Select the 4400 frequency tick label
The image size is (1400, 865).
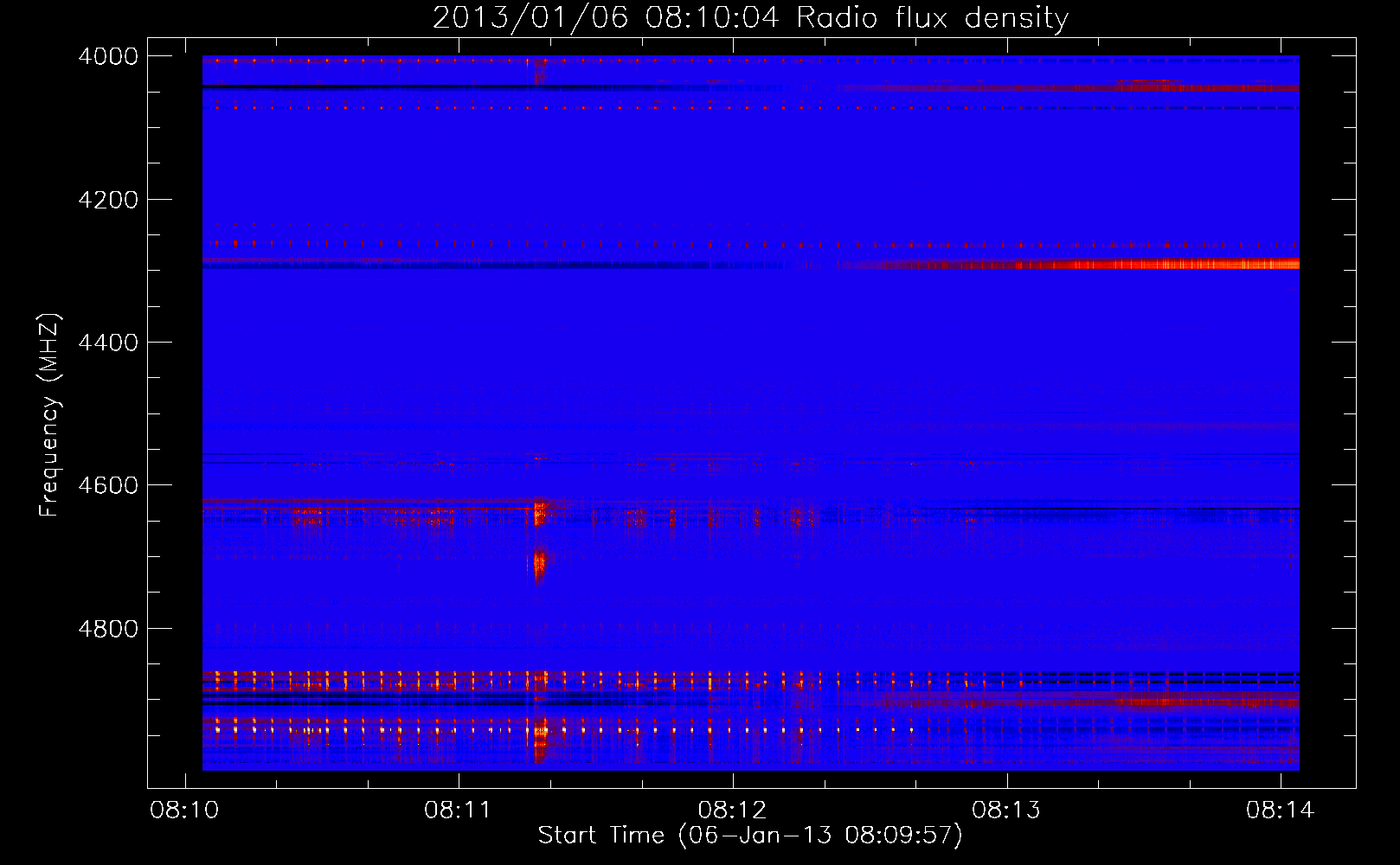coord(108,343)
